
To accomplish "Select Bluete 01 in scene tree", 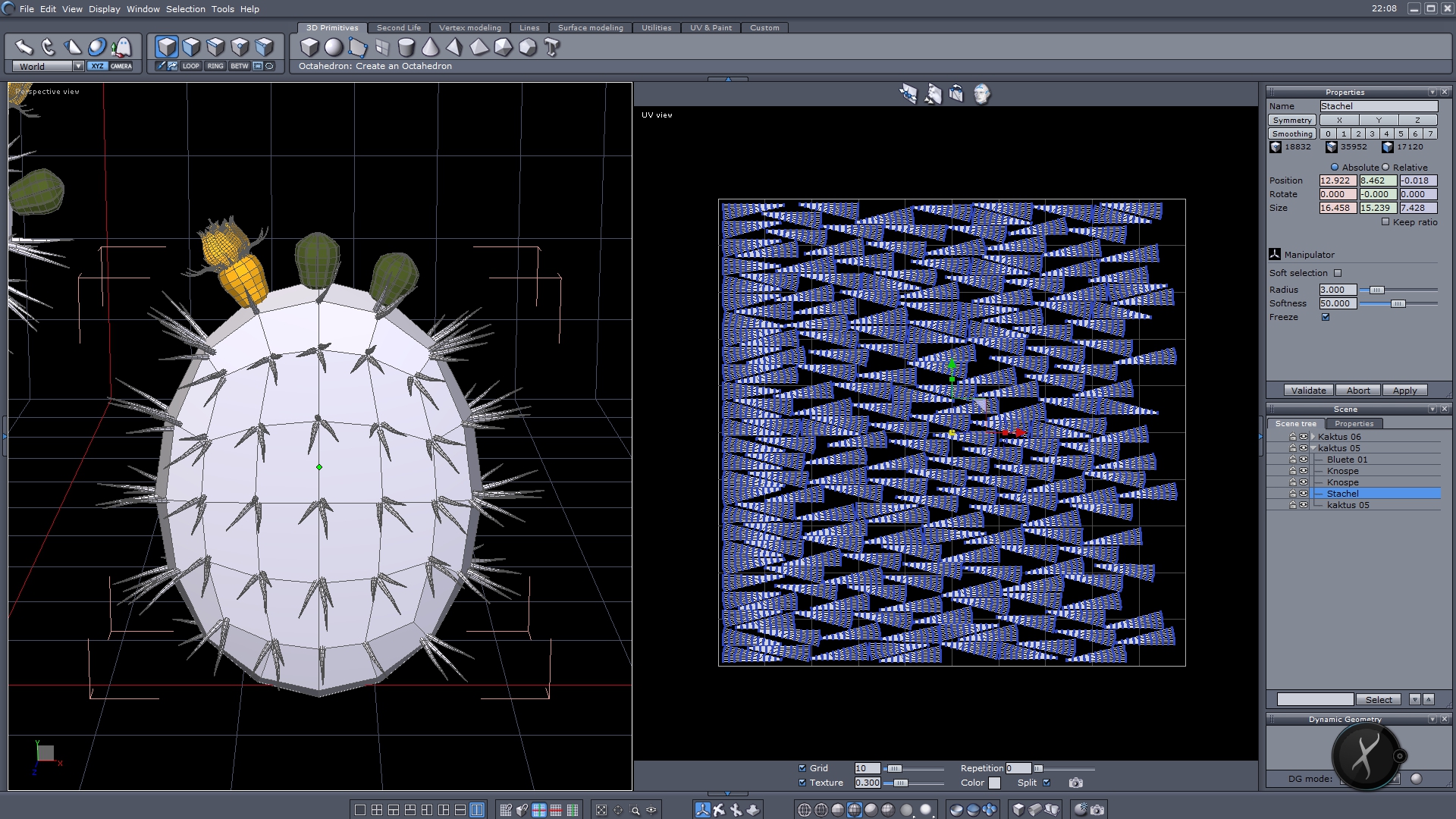I will [1347, 460].
